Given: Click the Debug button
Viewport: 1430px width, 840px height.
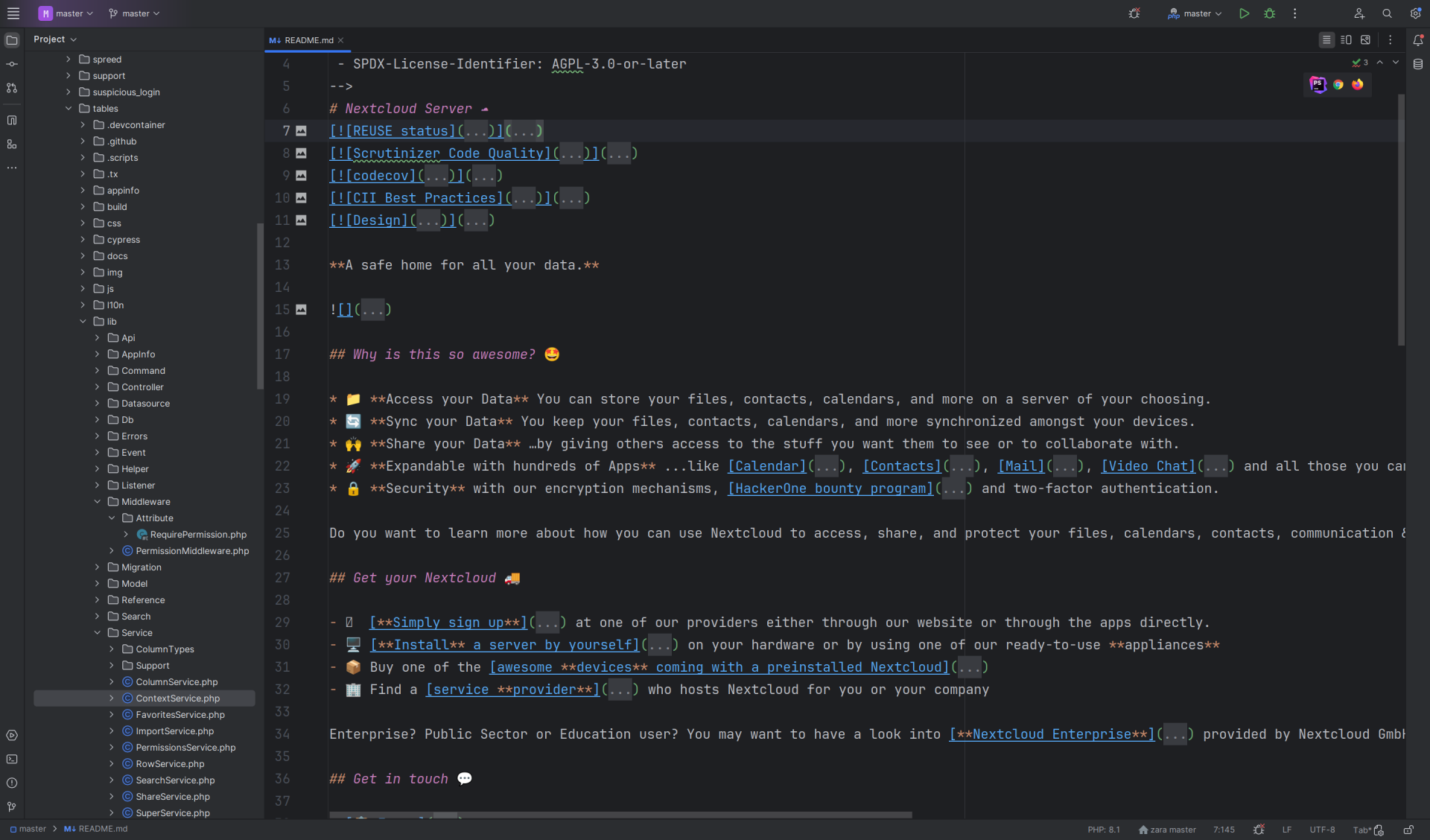Looking at the screenshot, I should [1269, 13].
